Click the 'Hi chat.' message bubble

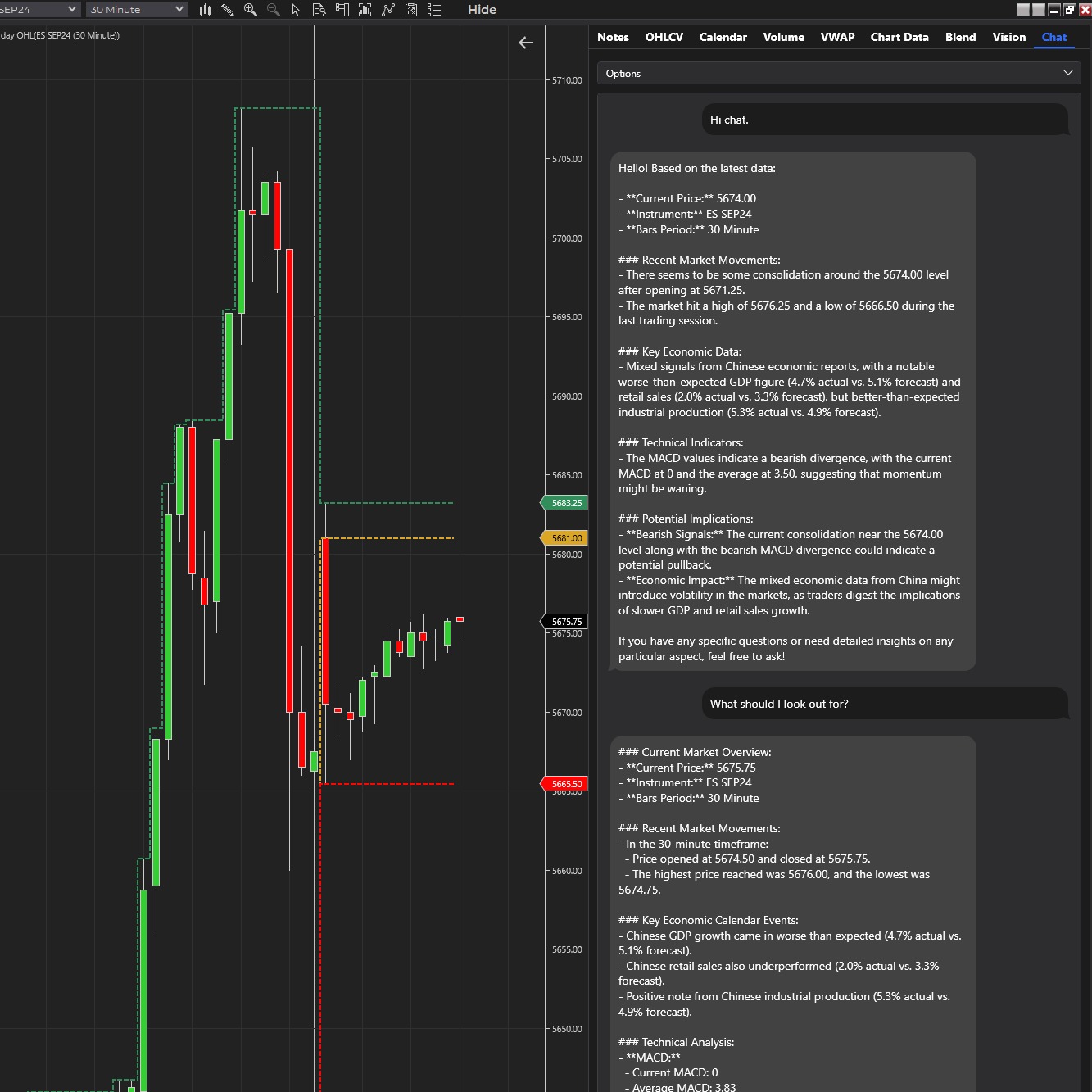886,120
